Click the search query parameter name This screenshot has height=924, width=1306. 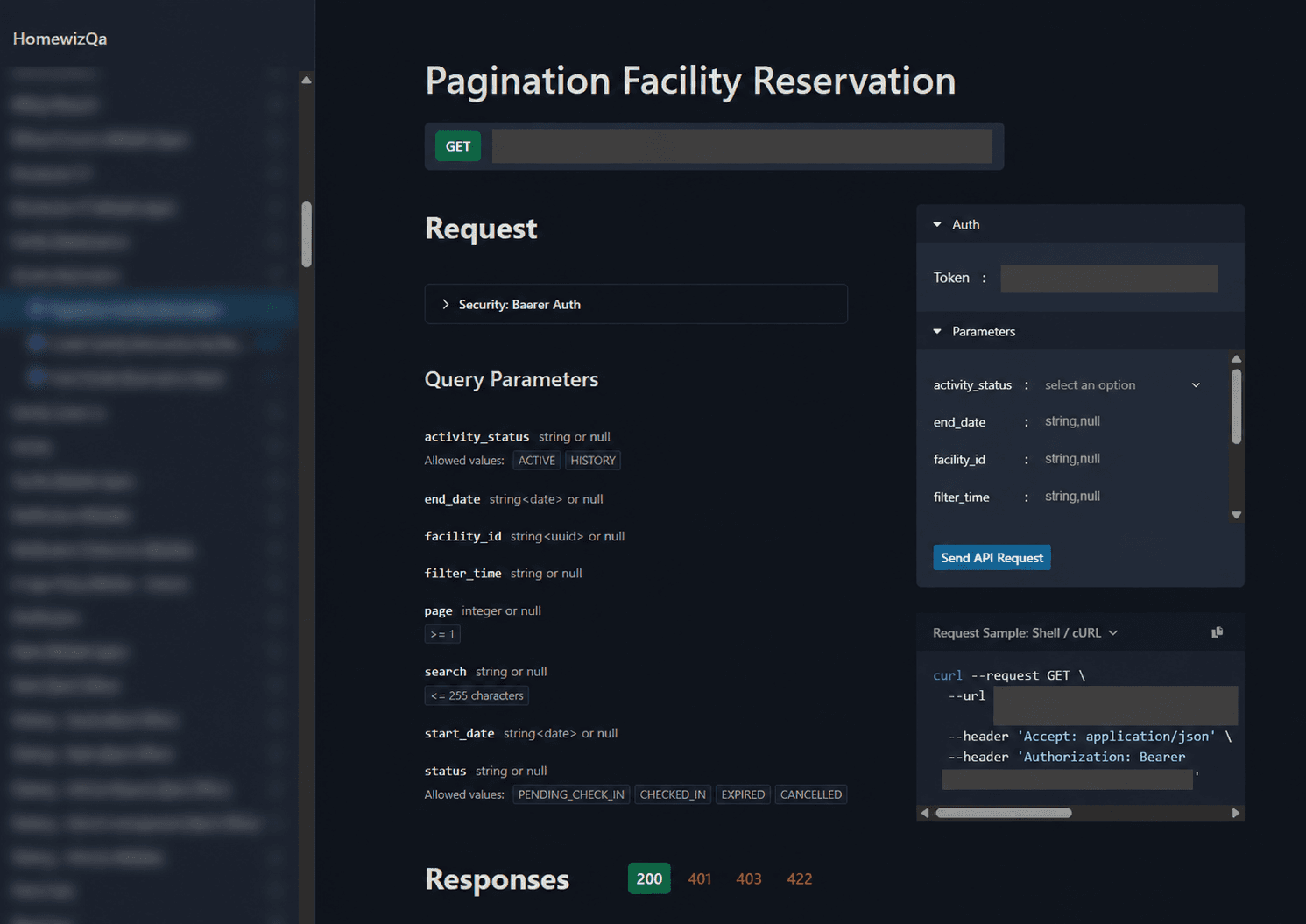tap(445, 672)
